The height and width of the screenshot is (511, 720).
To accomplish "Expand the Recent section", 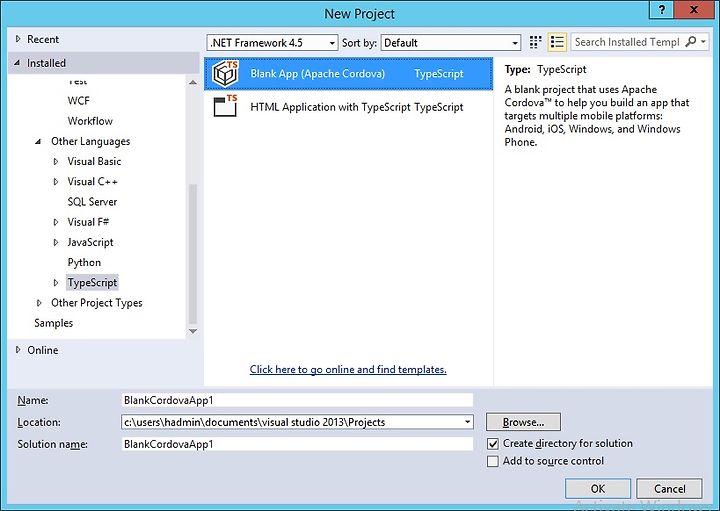I will [18, 39].
